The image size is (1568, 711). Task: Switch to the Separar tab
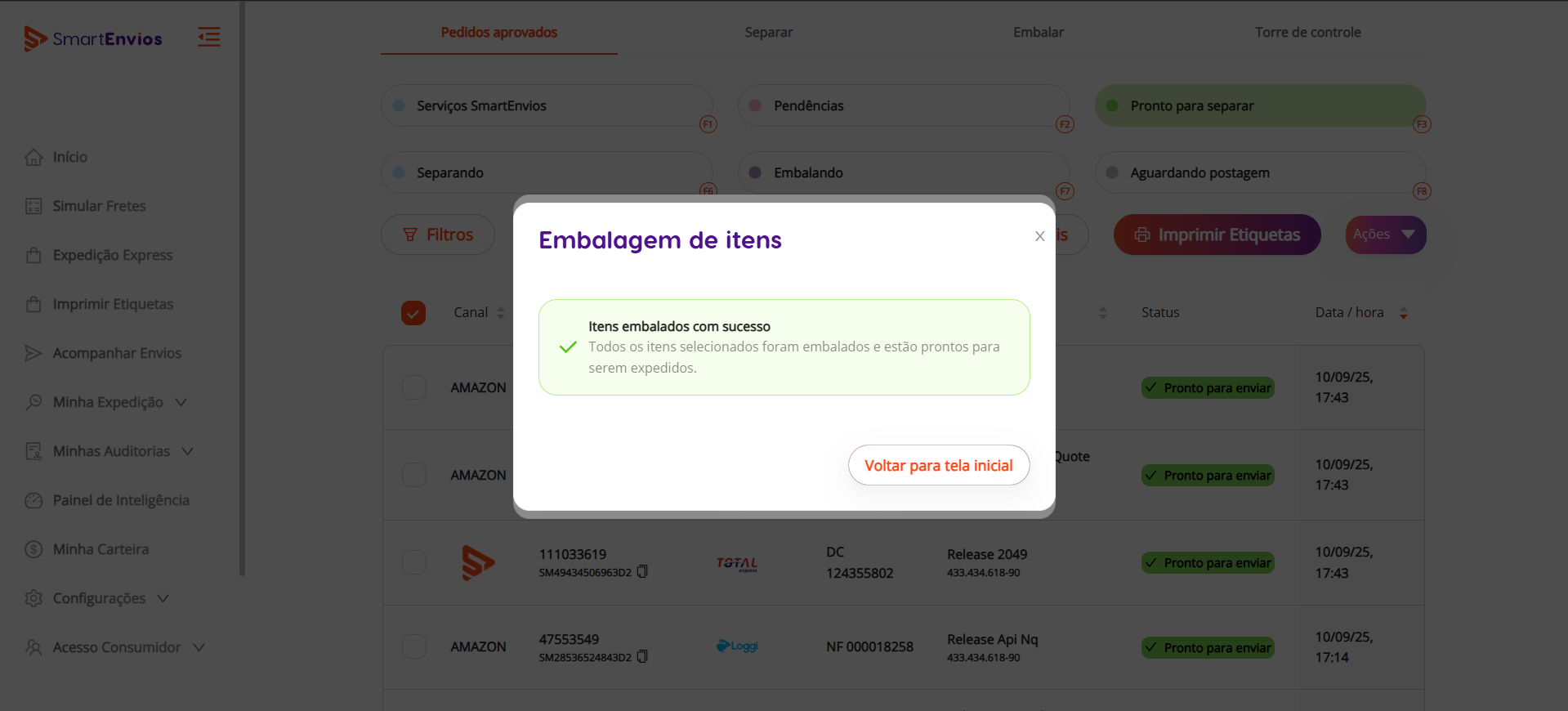[768, 33]
